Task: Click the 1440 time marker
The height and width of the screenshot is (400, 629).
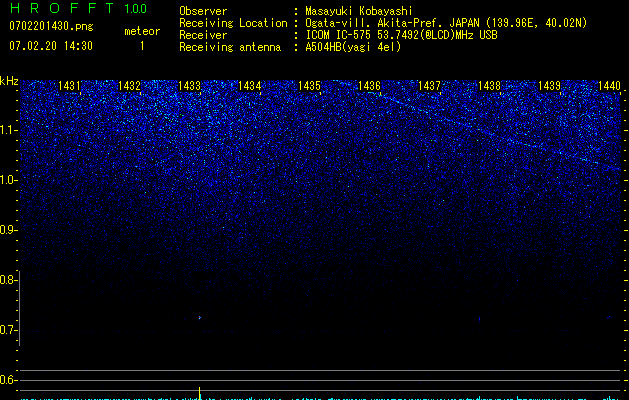Action: (x=609, y=85)
